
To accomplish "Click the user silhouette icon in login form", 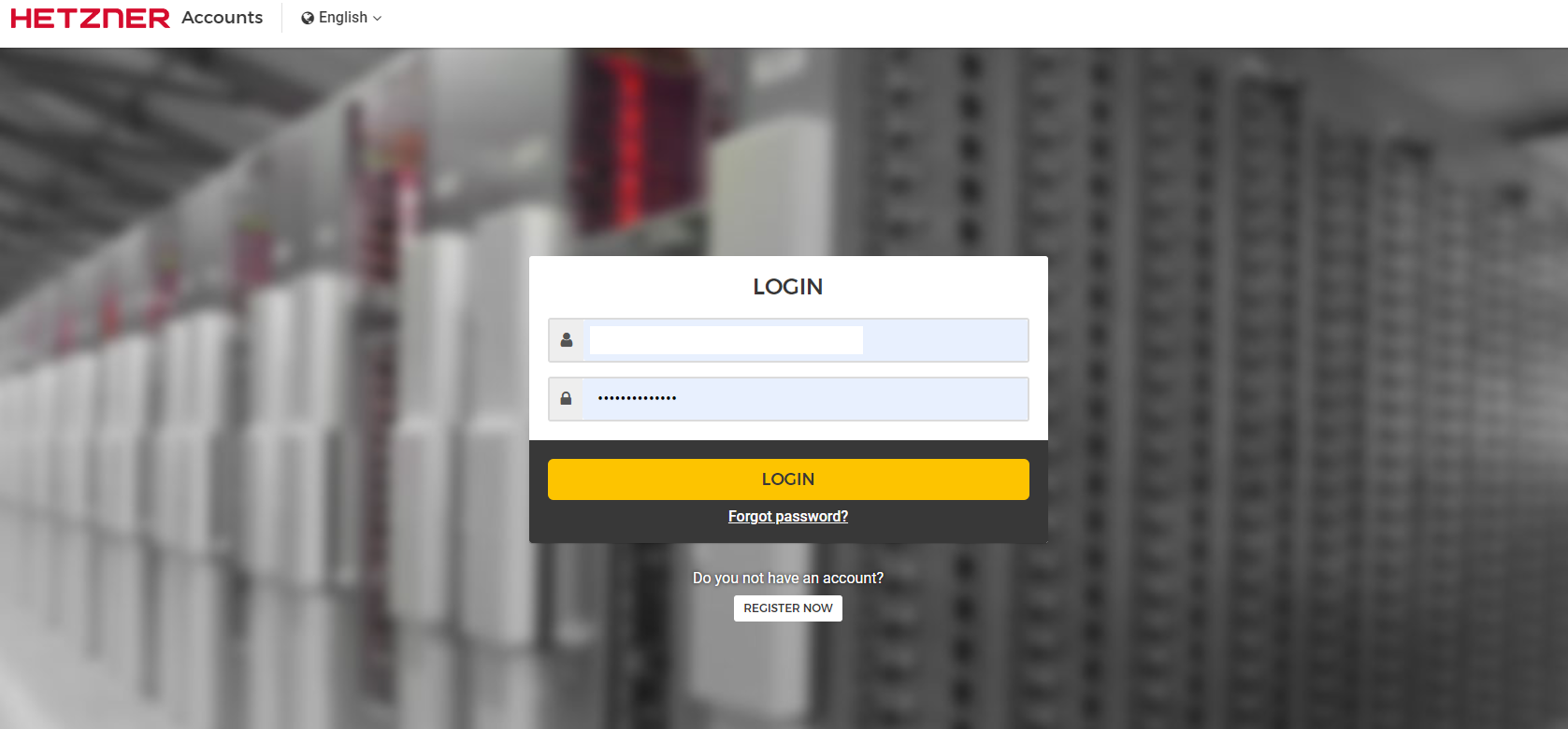I will tap(566, 340).
